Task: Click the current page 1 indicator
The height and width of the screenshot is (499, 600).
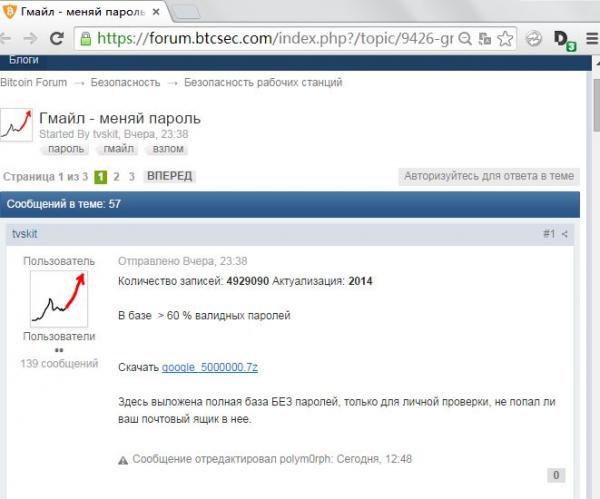Action: [x=100, y=177]
